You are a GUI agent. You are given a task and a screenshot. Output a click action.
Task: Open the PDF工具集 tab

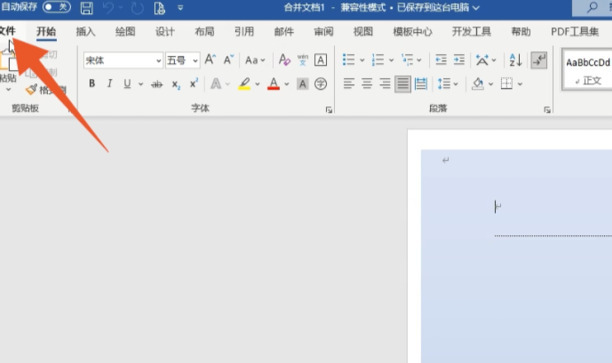pos(575,31)
